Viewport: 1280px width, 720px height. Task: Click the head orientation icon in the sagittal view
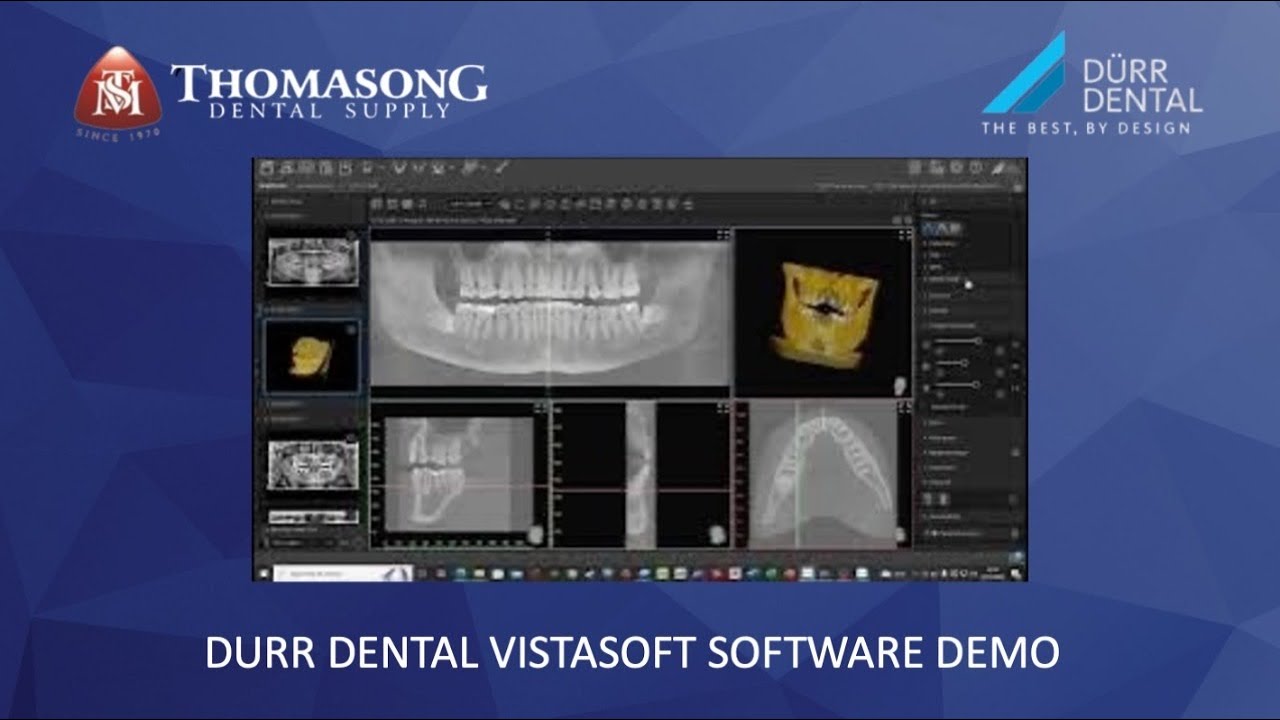tap(535, 535)
